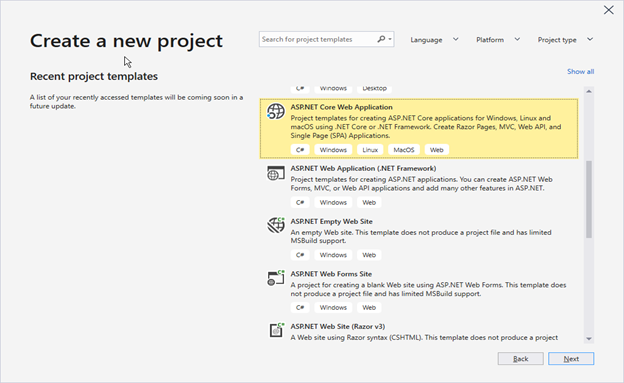Click the template list scrollbar thumb
This screenshot has height=383, width=624.
coord(589,199)
